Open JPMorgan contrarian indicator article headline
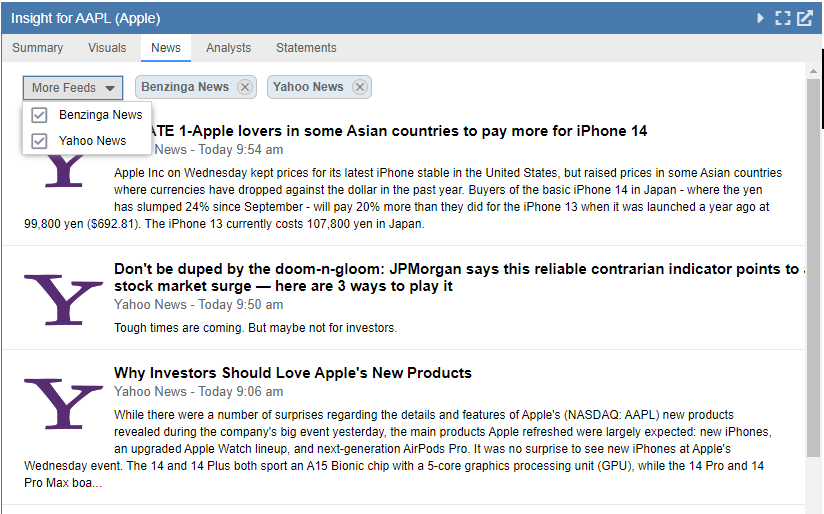 (457, 277)
